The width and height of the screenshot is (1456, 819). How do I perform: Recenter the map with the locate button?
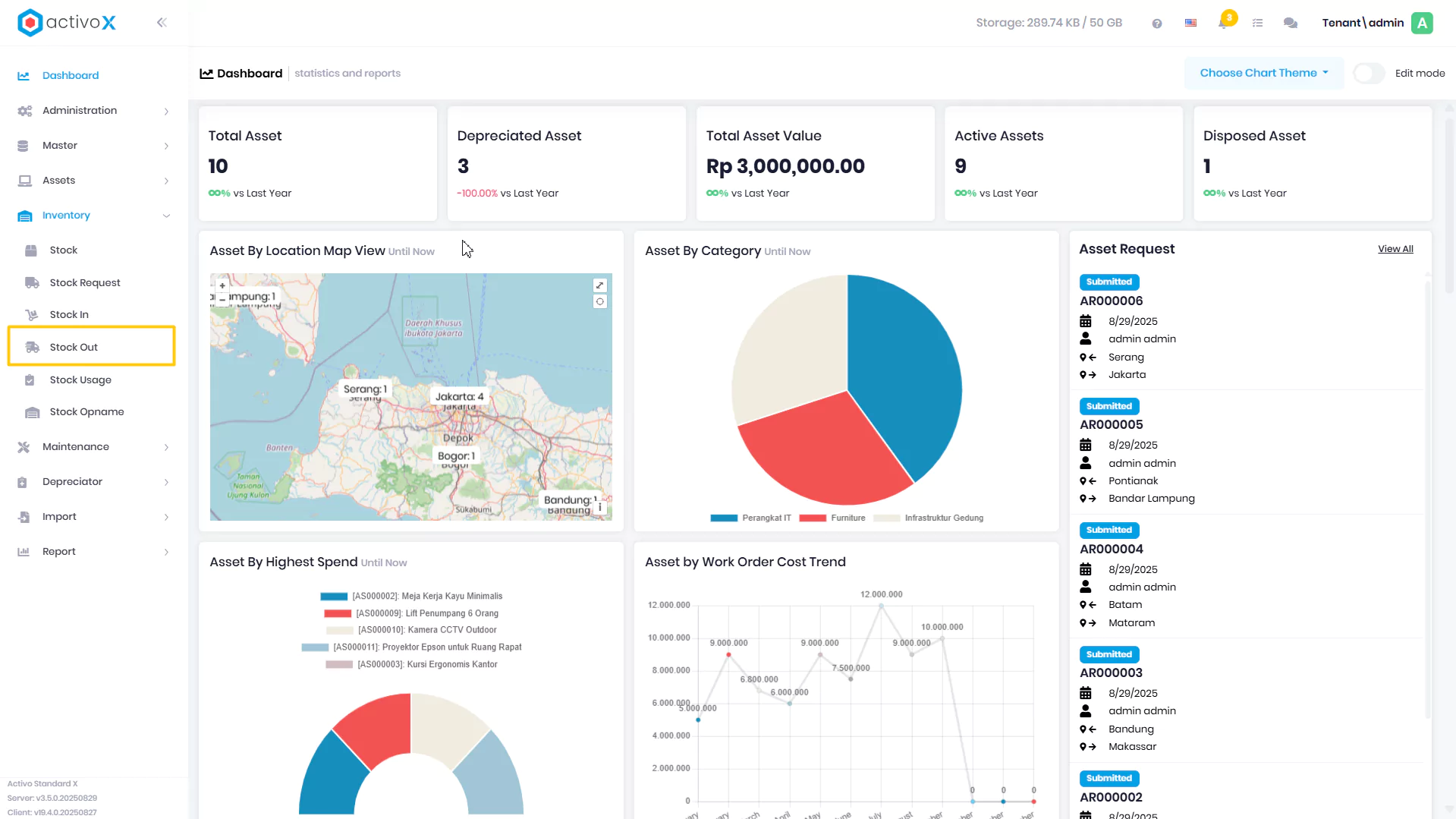[x=600, y=301]
